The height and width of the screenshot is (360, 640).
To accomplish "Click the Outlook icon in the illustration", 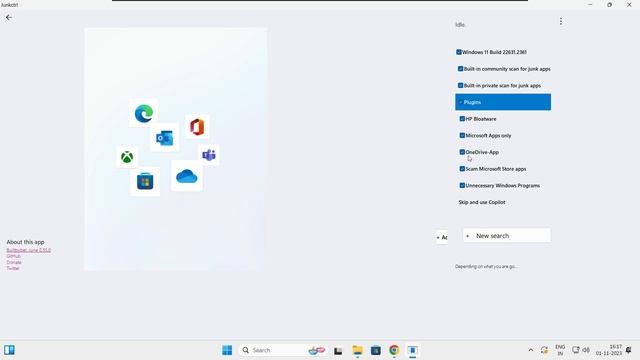I will click(x=164, y=138).
